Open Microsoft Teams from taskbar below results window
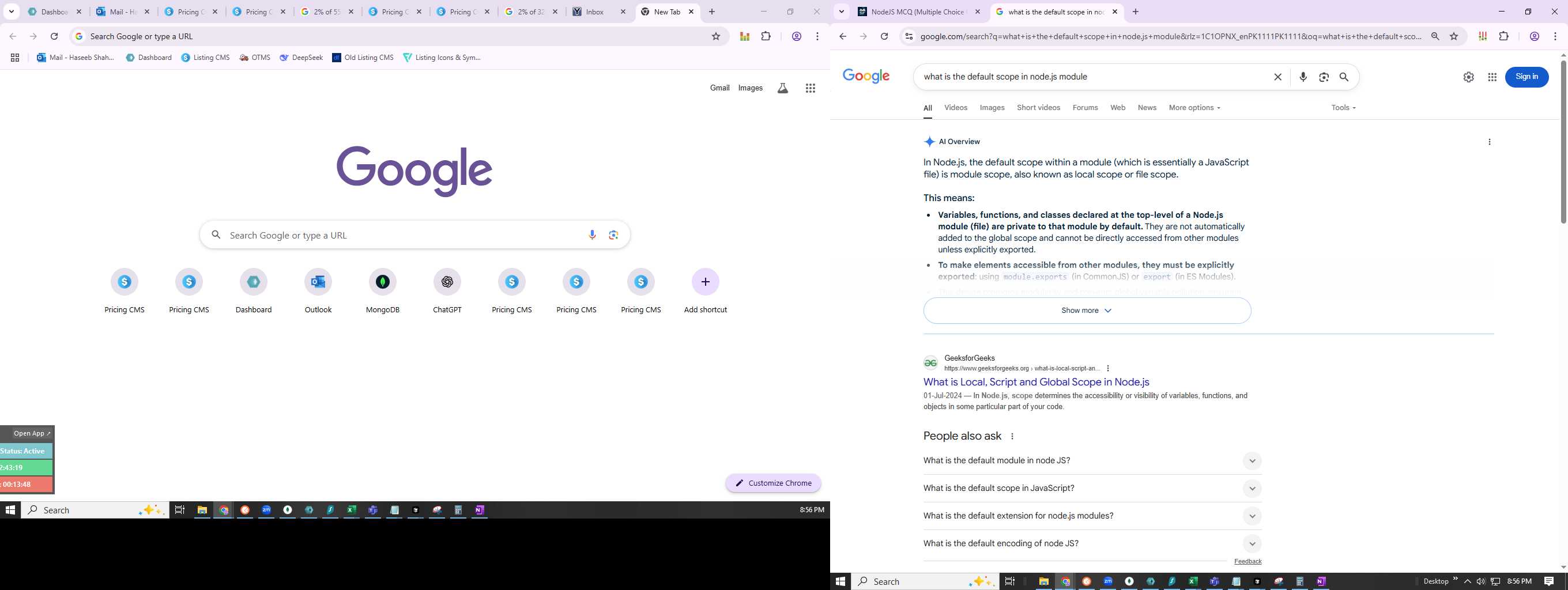 (1215, 581)
